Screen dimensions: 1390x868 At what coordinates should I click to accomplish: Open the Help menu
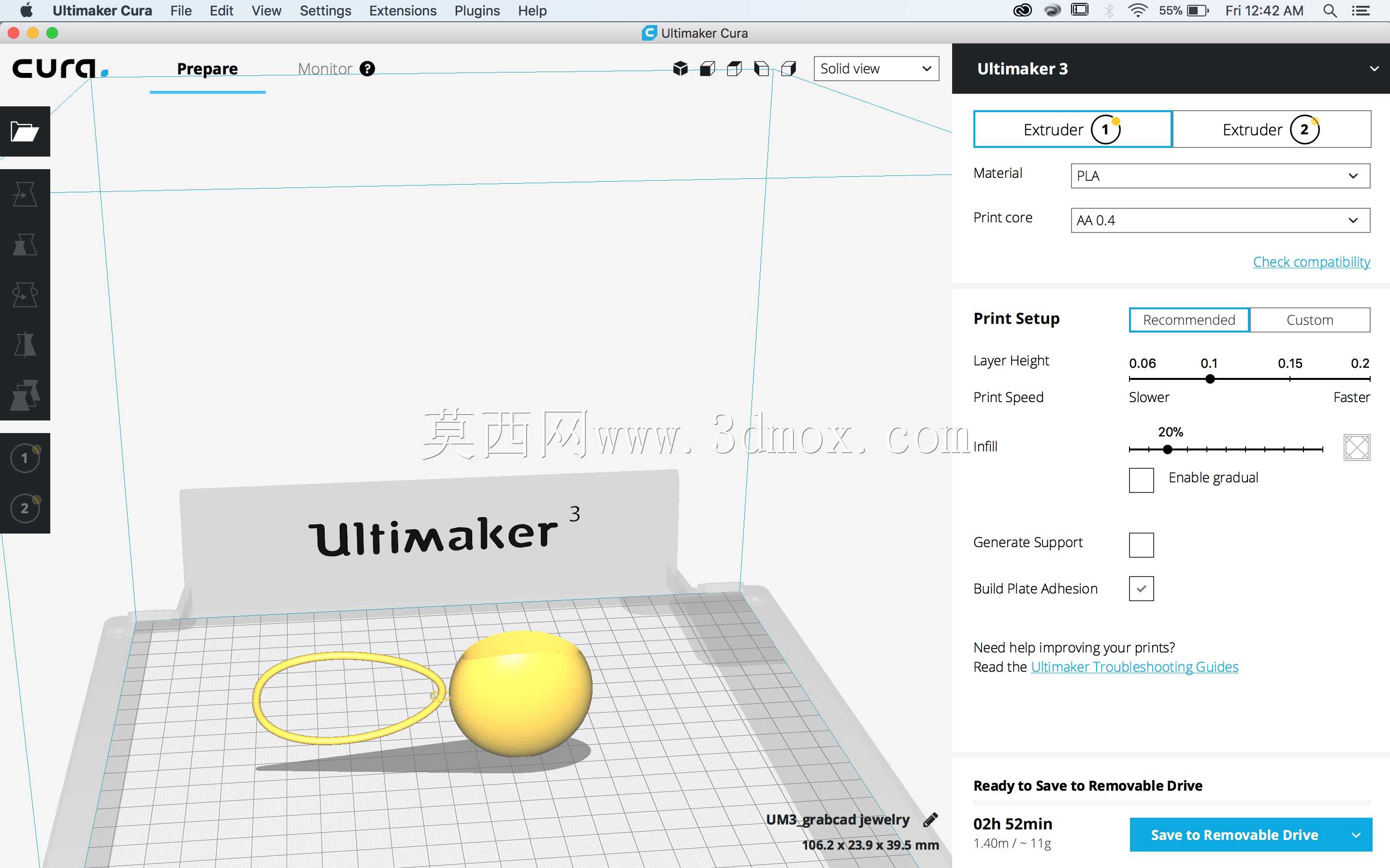pyautogui.click(x=532, y=10)
